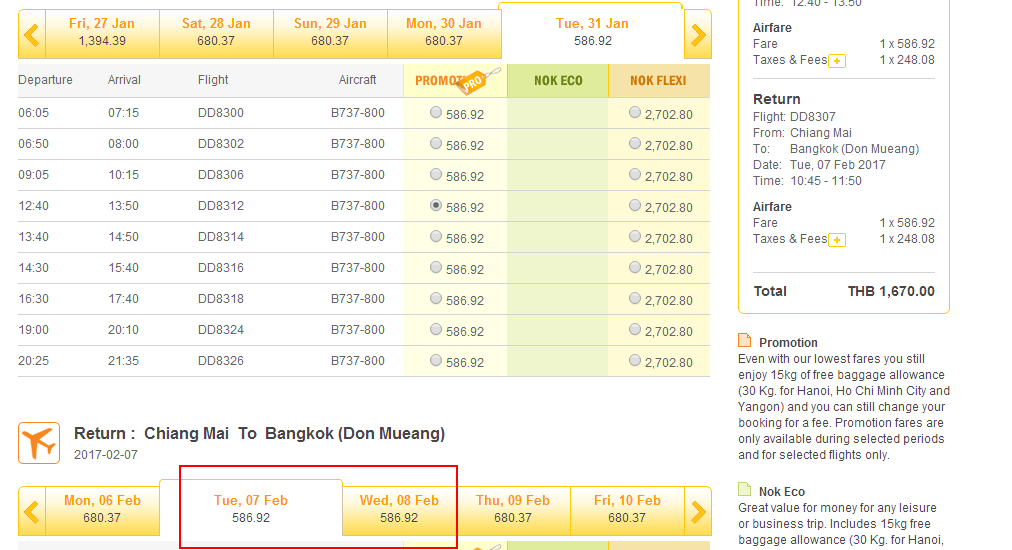1012x550 pixels.
Task: Choose Promotion fare for flight DD8300
Action: (436, 112)
